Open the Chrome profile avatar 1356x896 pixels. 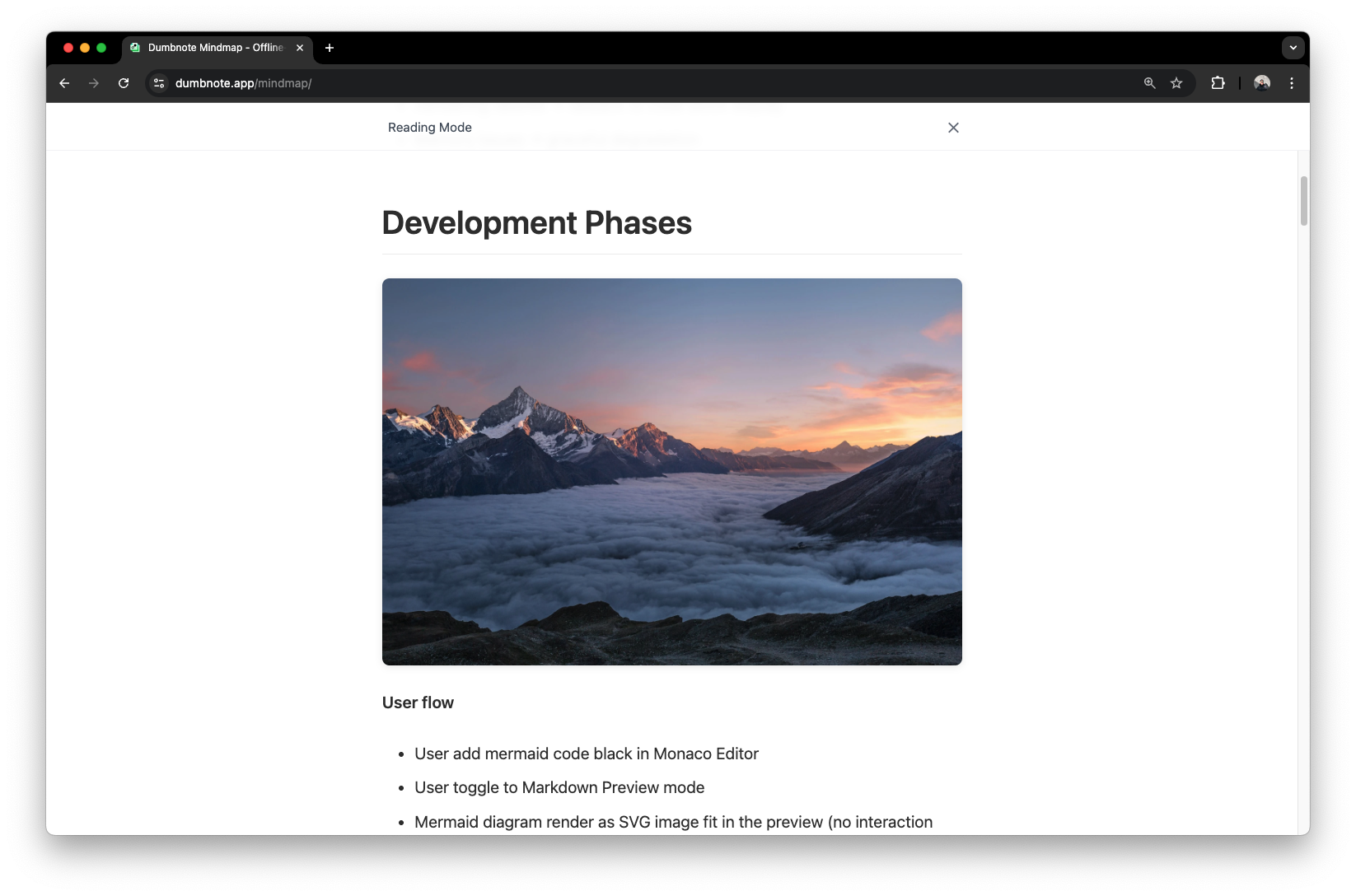pos(1262,83)
